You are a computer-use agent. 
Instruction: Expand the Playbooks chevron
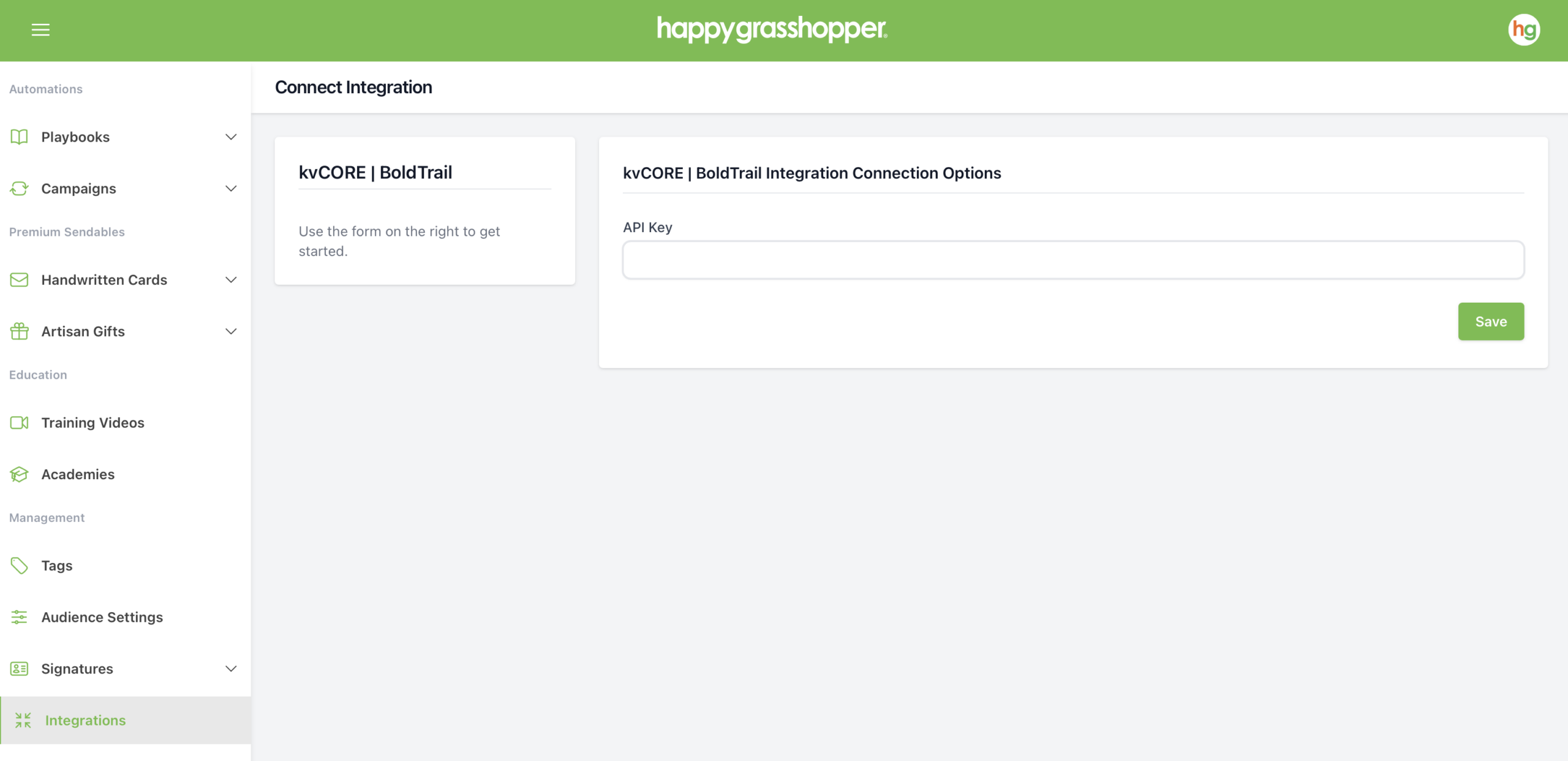(x=231, y=137)
